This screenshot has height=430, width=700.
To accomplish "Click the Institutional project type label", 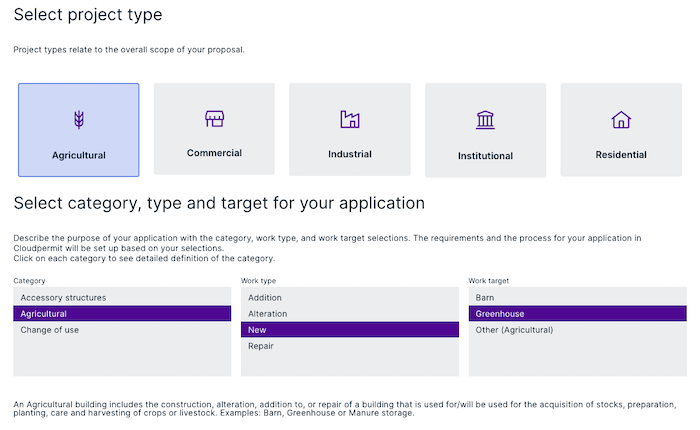I will (485, 156).
